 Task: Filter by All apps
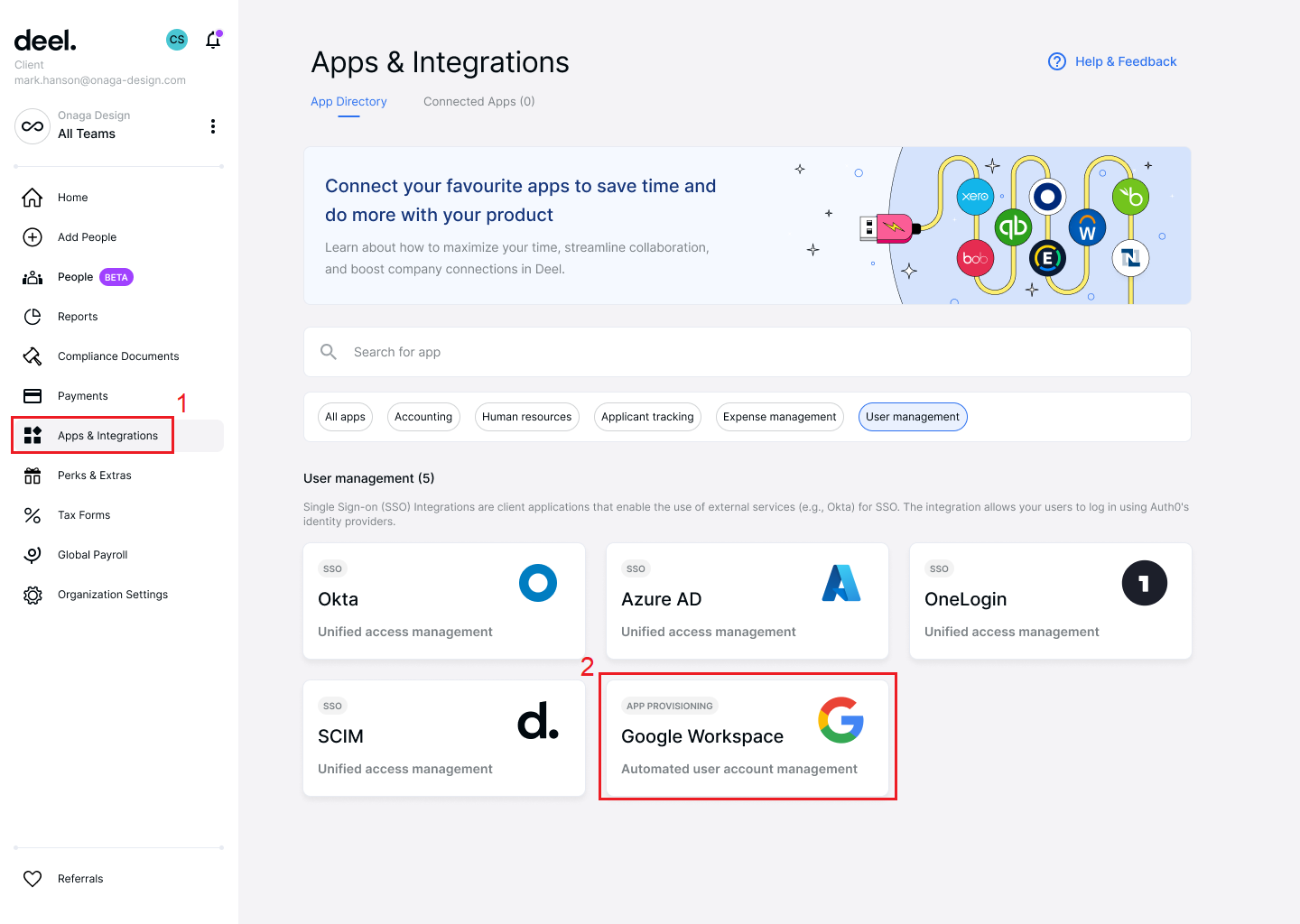(x=345, y=417)
